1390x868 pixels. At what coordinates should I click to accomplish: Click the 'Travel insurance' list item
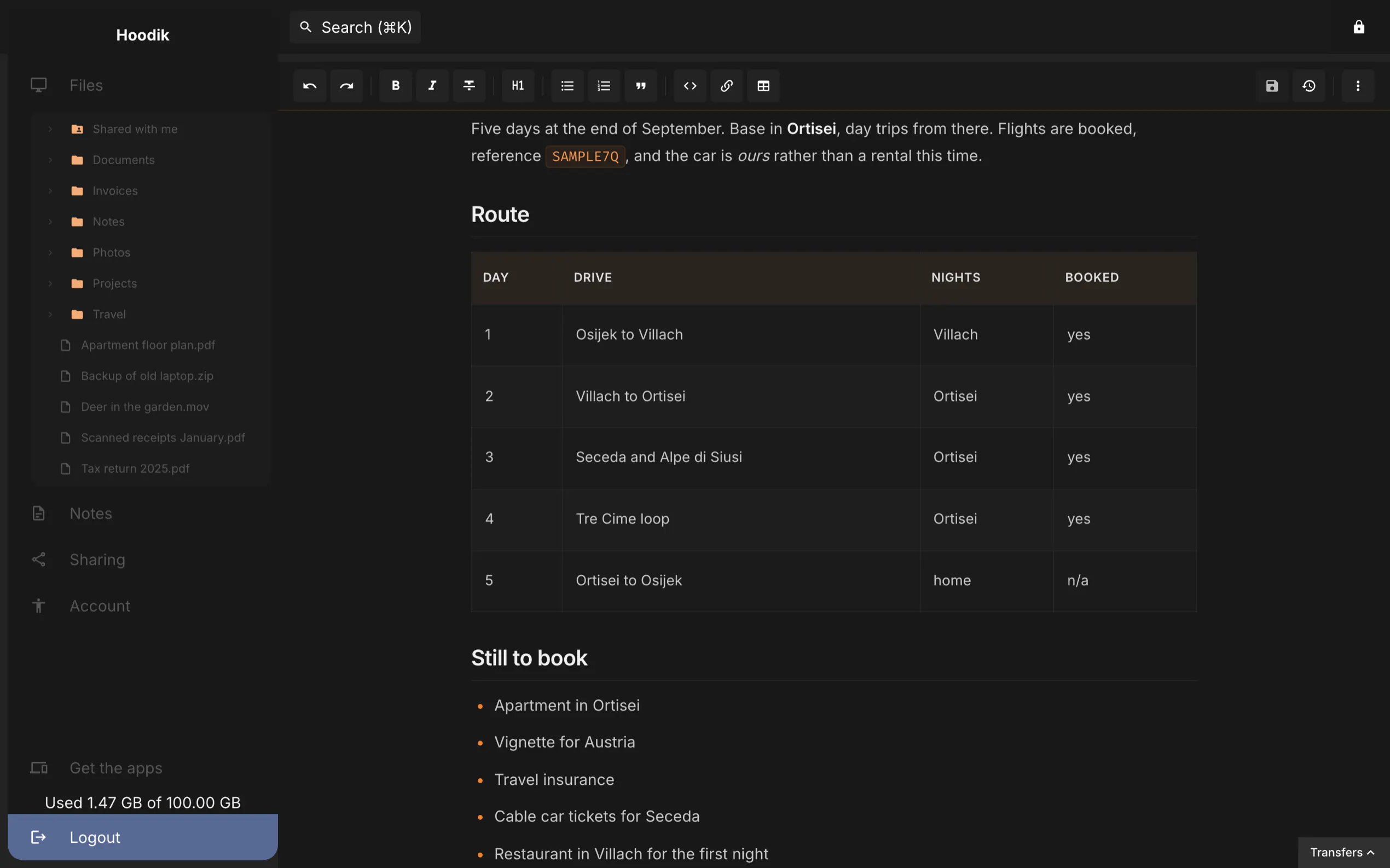554,779
